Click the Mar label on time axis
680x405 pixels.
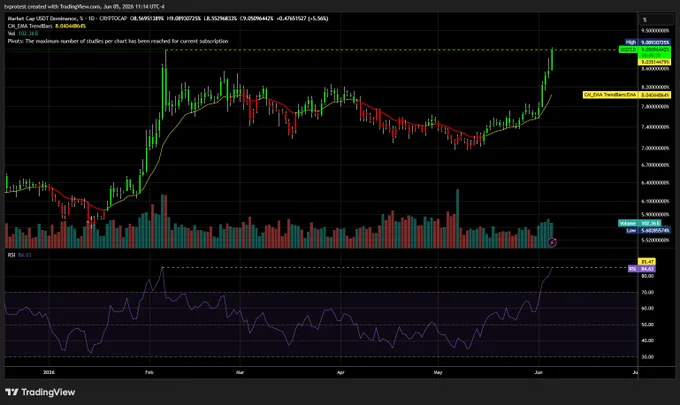pyautogui.click(x=240, y=372)
